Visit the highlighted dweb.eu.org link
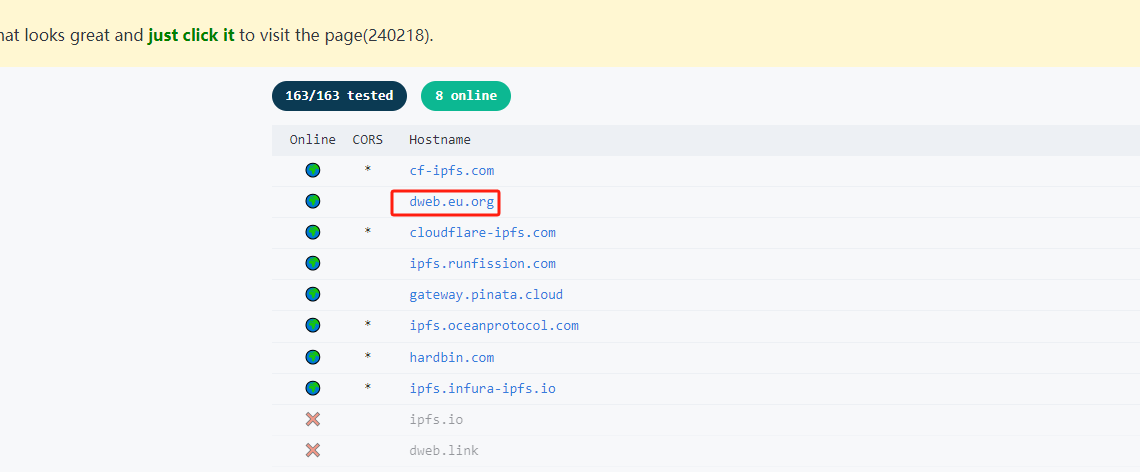Image resolution: width=1140 pixels, height=472 pixels. (x=451, y=202)
